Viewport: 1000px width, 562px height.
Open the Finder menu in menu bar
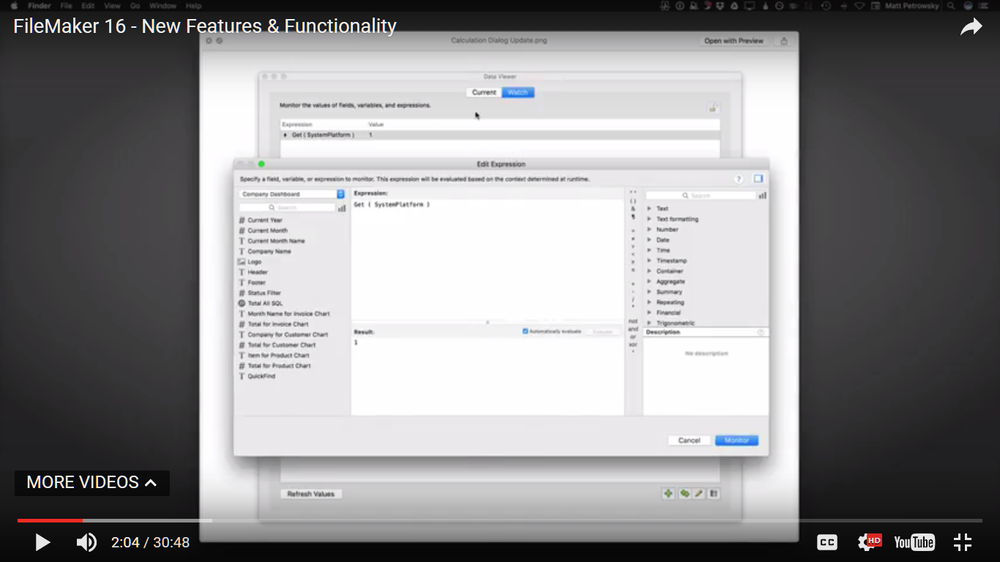[x=39, y=6]
